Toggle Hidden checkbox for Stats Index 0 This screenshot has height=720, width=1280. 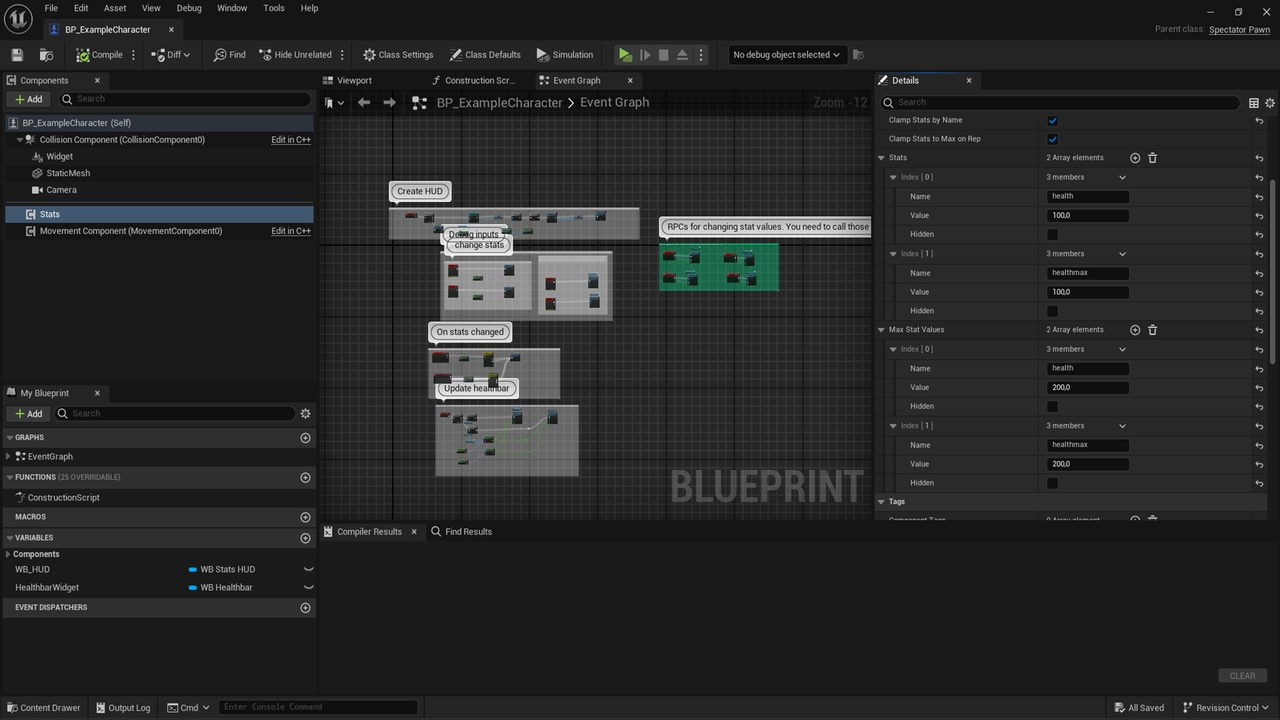1052,235
